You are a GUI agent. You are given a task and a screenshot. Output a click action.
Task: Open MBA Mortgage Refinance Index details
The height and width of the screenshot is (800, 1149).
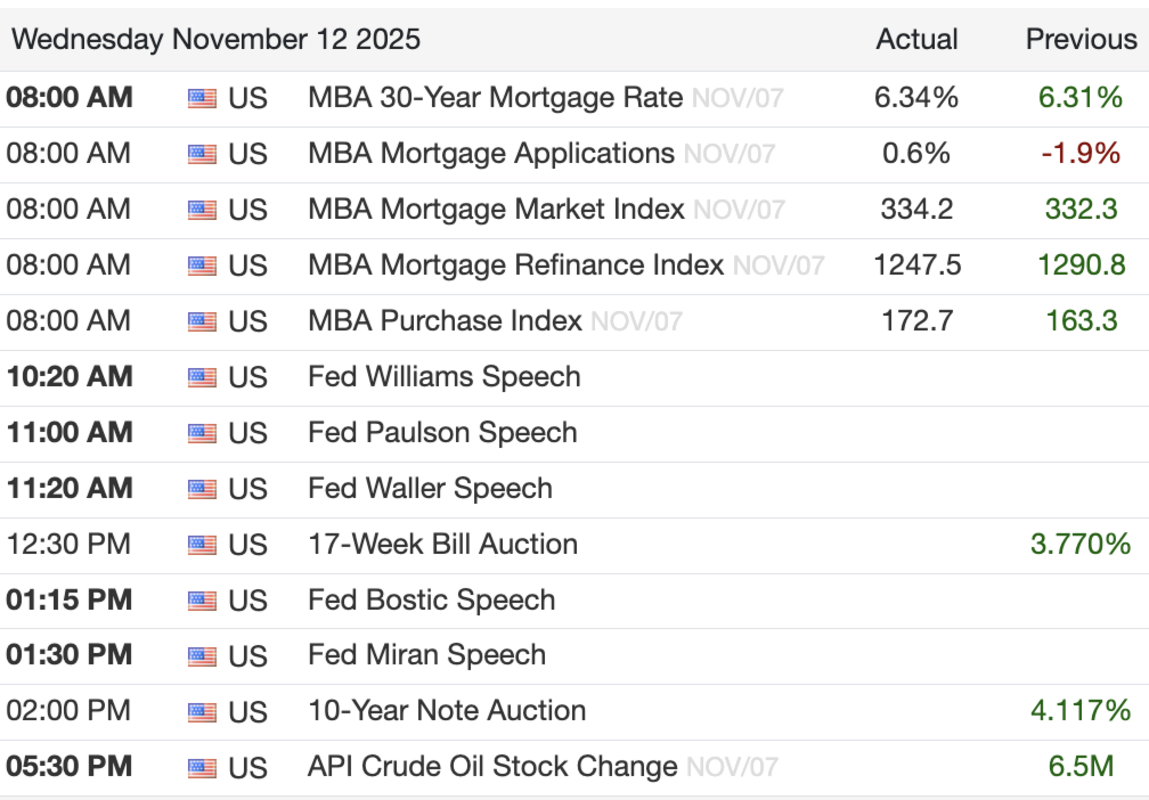pyautogui.click(x=515, y=266)
